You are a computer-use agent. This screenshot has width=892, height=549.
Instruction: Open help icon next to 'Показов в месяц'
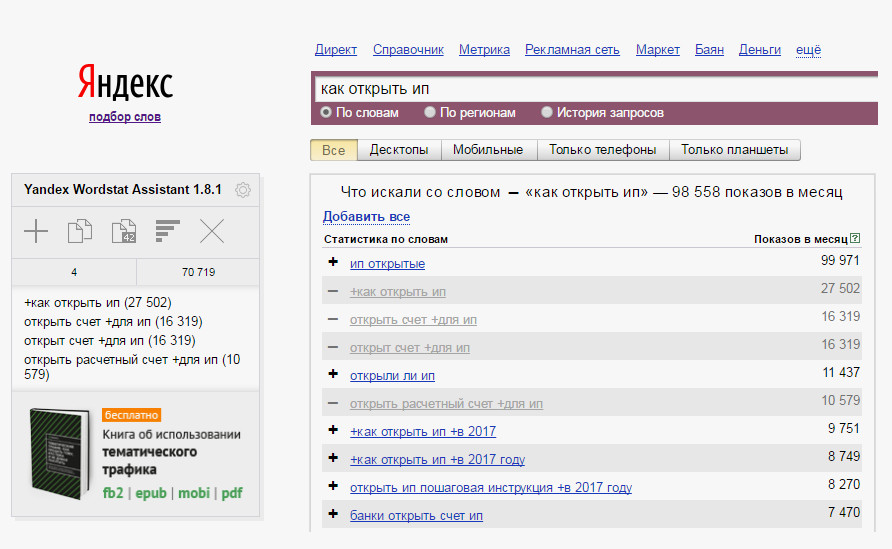[x=855, y=239]
